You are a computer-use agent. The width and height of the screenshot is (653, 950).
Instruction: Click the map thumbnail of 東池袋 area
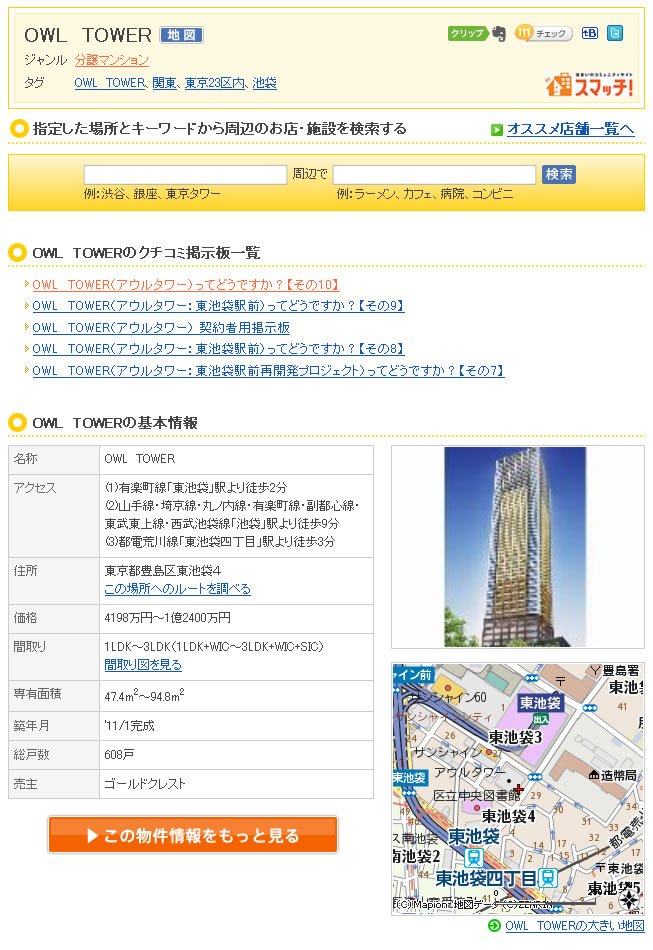[x=517, y=788]
